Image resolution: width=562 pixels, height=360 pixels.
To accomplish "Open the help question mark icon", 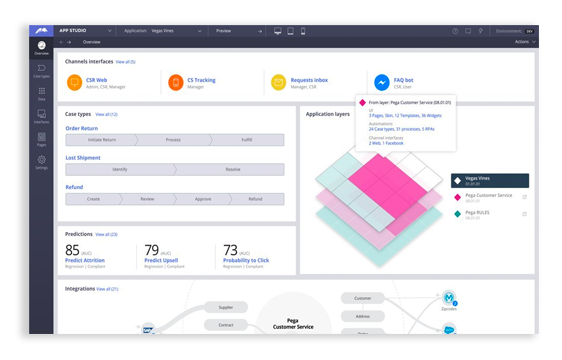I will tap(455, 31).
